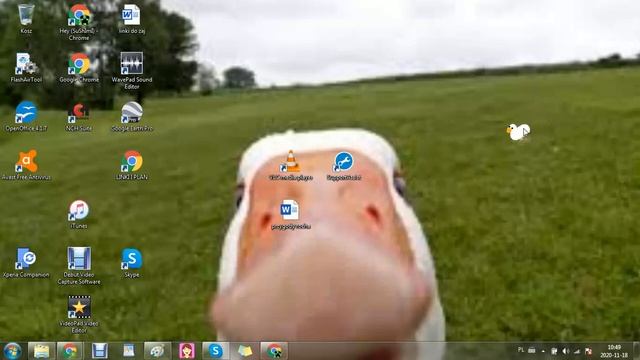Open the network signal tray icon

[x=577, y=351]
